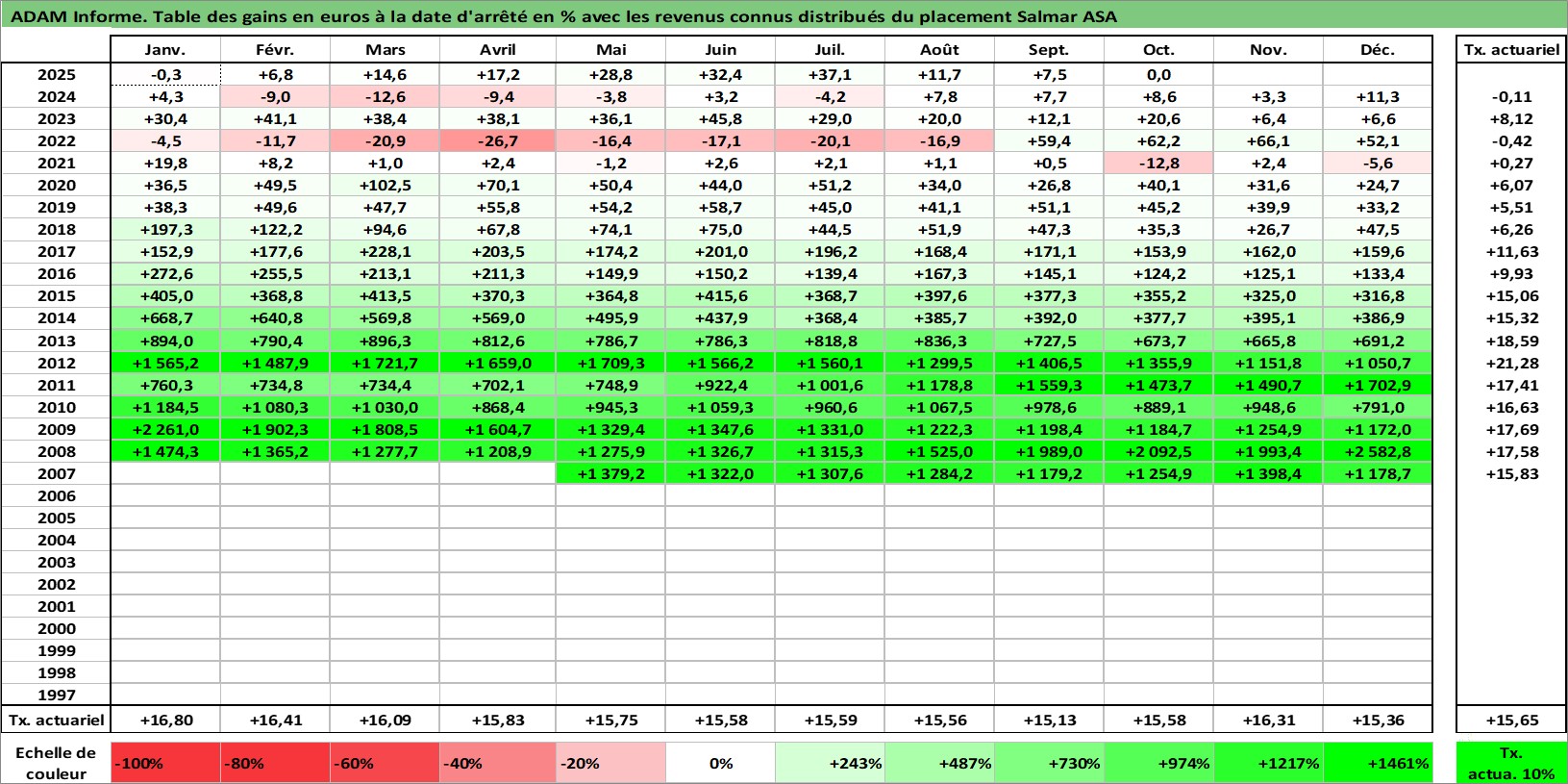
Task: Select the "Déc." column header
Action: tap(1378, 50)
